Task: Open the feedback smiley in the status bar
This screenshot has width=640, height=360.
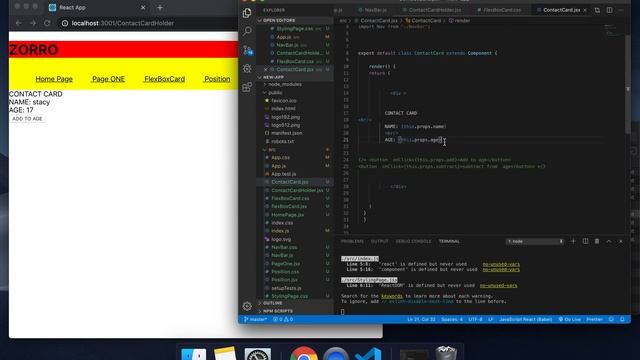Action: 611,319
